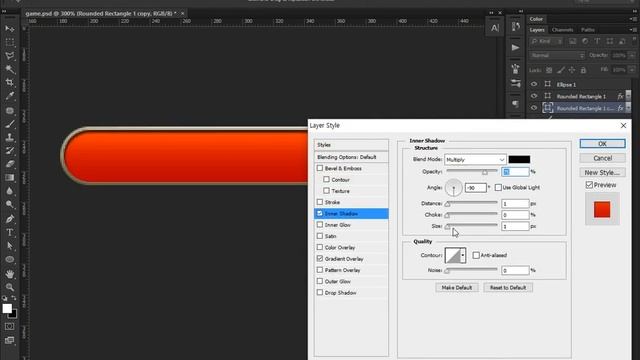
Task: Click the Cancel button
Action: point(602,158)
